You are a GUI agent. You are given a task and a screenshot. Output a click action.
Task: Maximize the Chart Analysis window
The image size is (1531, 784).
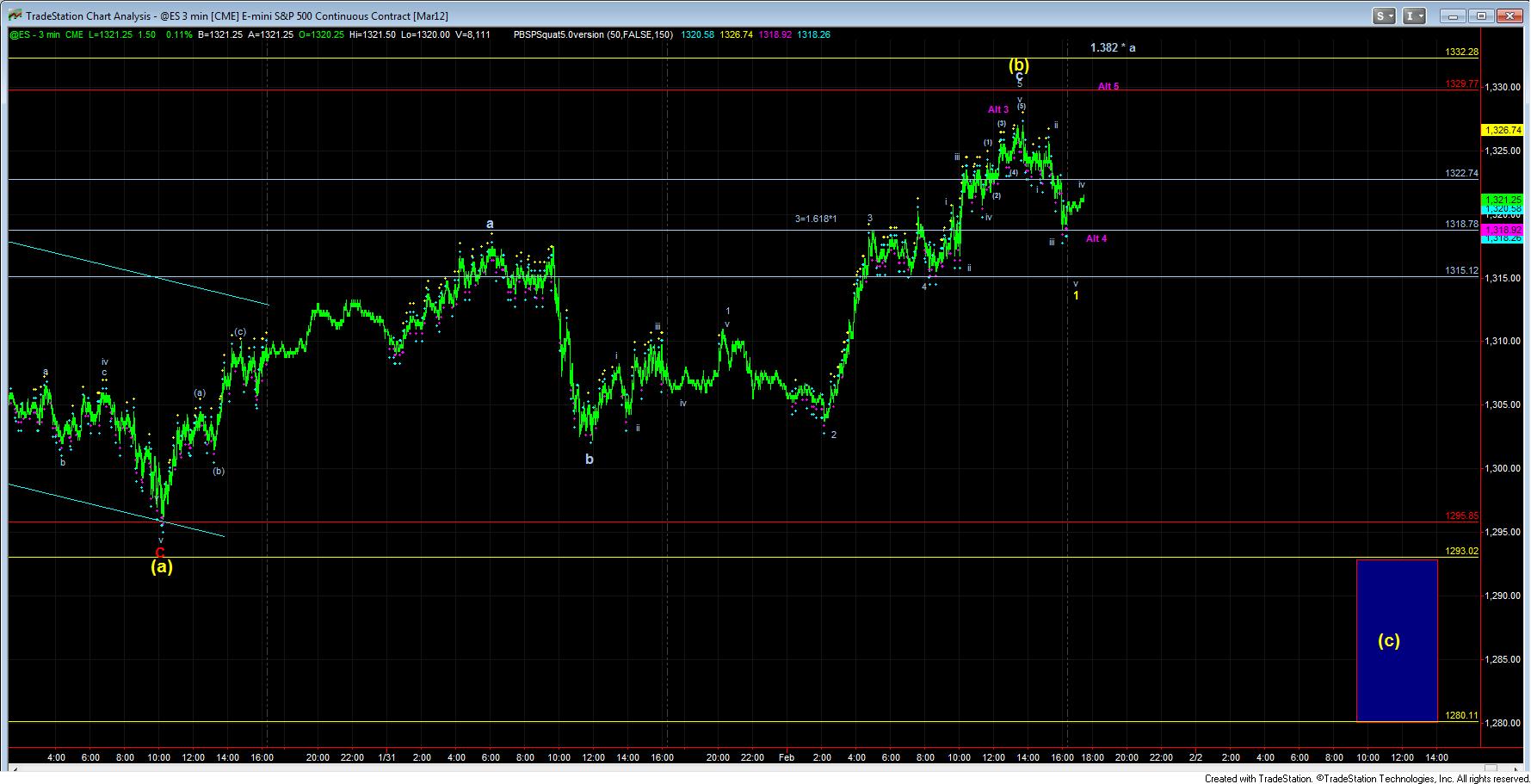point(1482,15)
